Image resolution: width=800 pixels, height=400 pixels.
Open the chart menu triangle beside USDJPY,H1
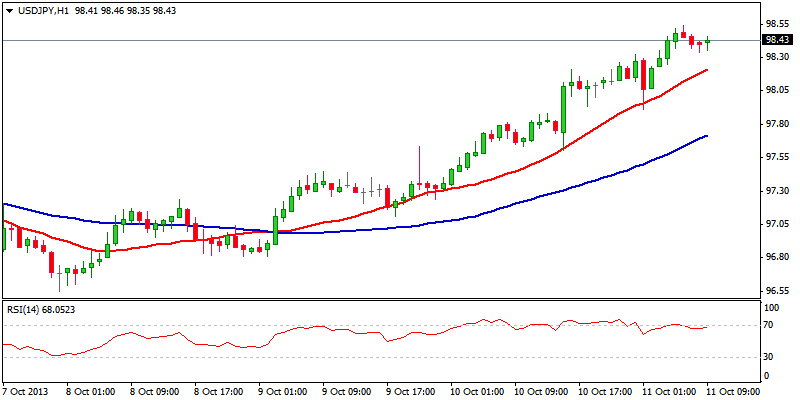9,10
